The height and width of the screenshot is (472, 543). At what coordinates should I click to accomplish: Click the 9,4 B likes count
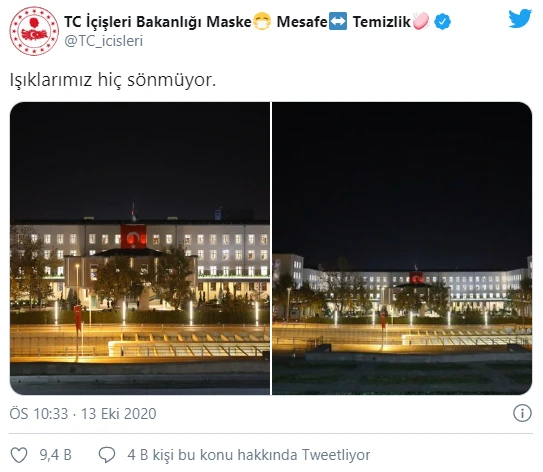point(55,455)
